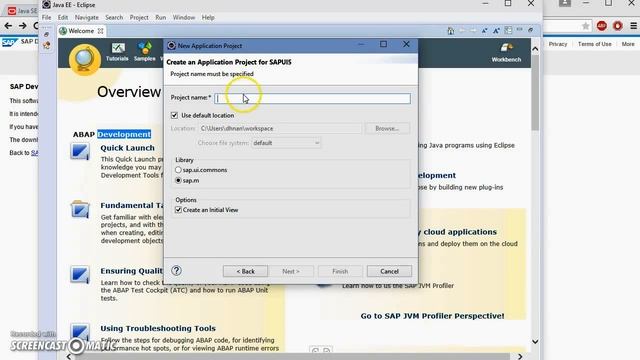Toggle Create an Initial View checkbox
The width and height of the screenshot is (640, 360).
point(178,210)
